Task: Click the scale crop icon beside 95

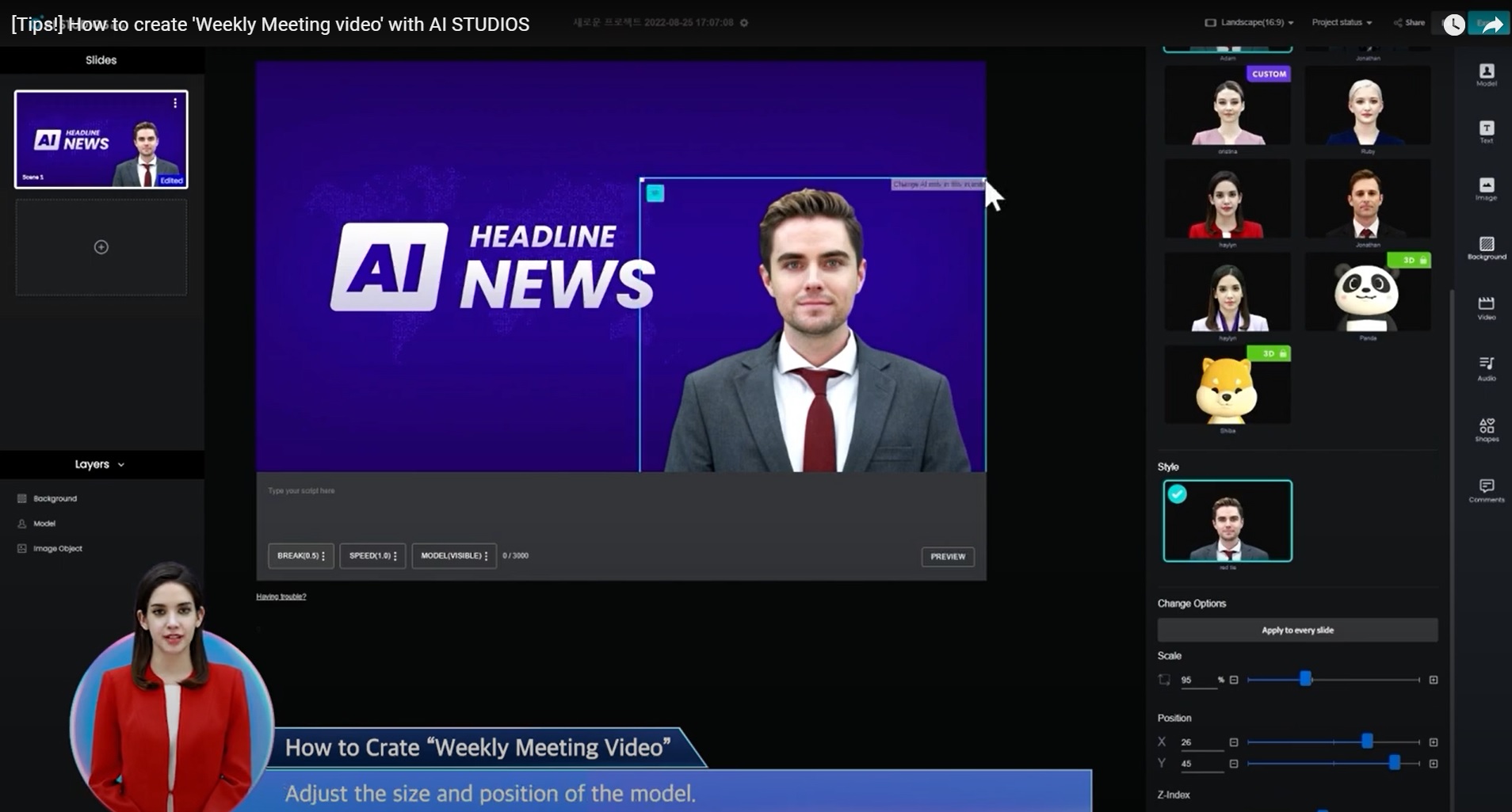Action: pos(1164,680)
